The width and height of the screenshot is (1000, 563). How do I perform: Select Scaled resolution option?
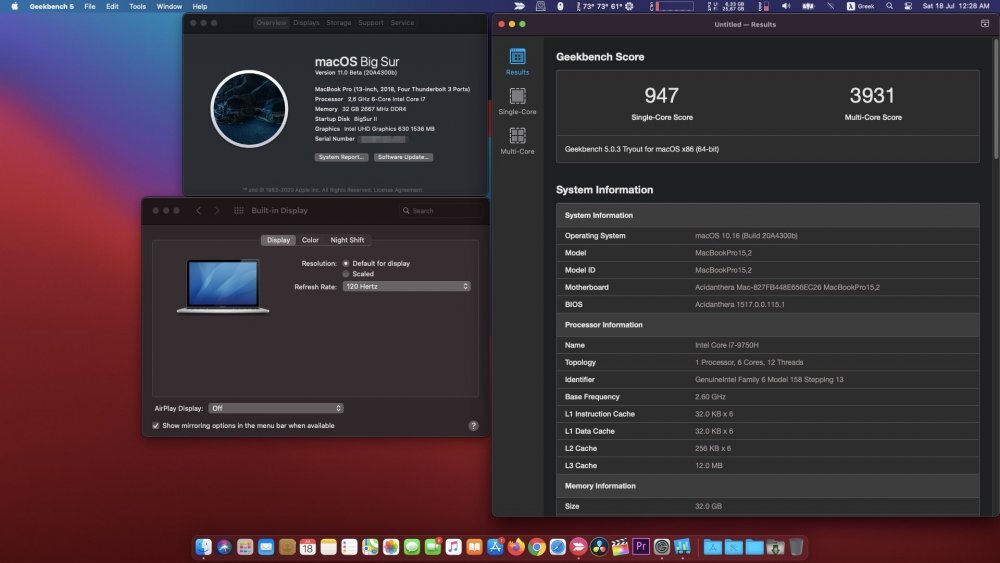pyautogui.click(x=346, y=274)
